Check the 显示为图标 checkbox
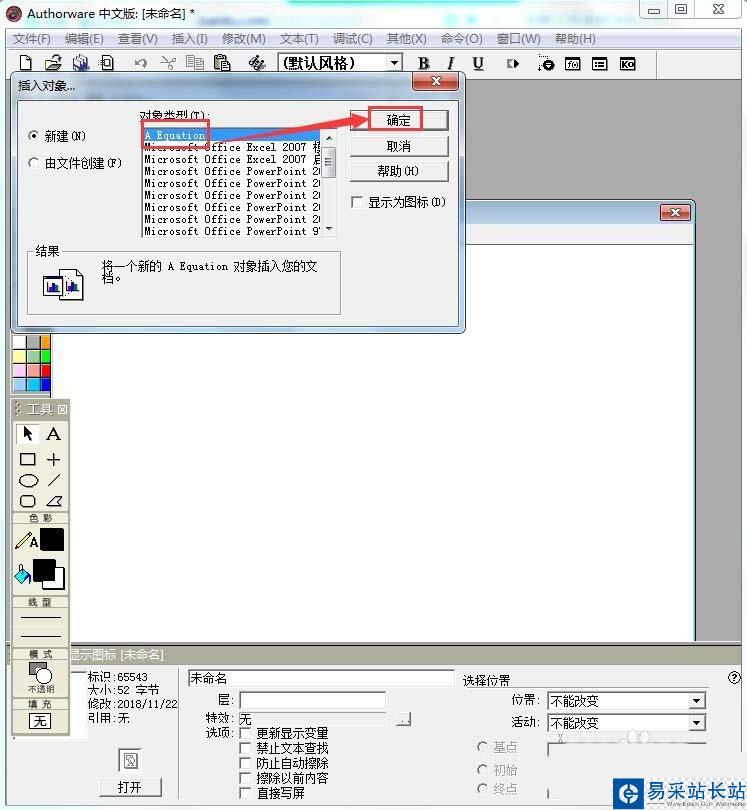The height and width of the screenshot is (810, 747). 356,202
